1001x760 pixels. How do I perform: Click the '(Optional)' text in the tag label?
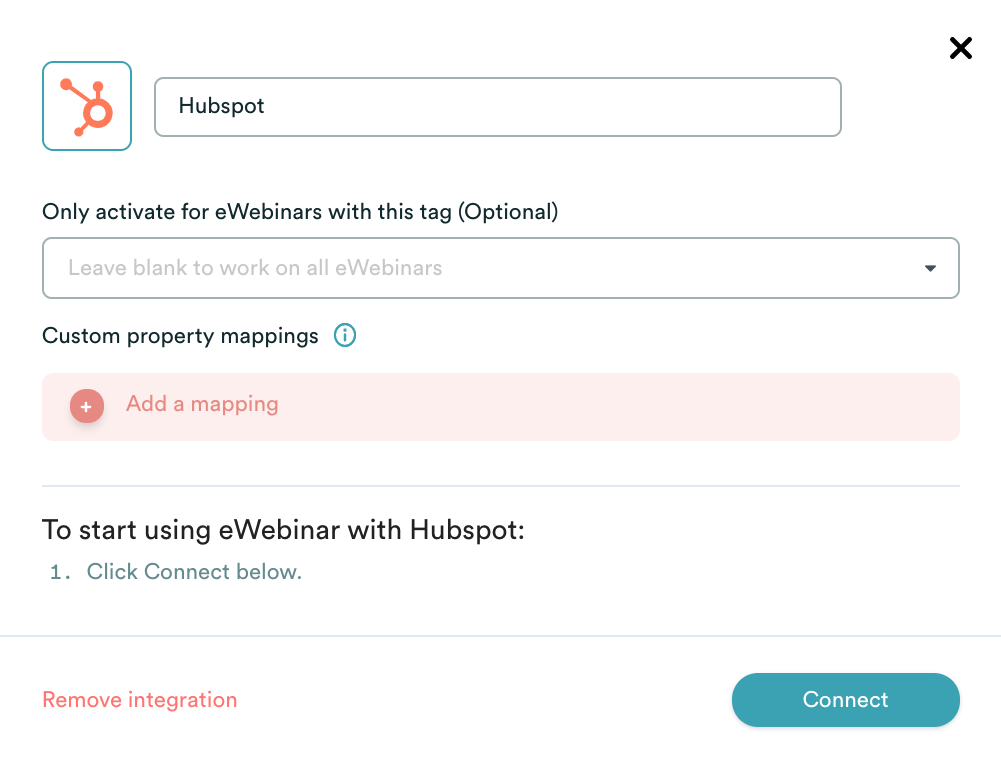(x=508, y=212)
